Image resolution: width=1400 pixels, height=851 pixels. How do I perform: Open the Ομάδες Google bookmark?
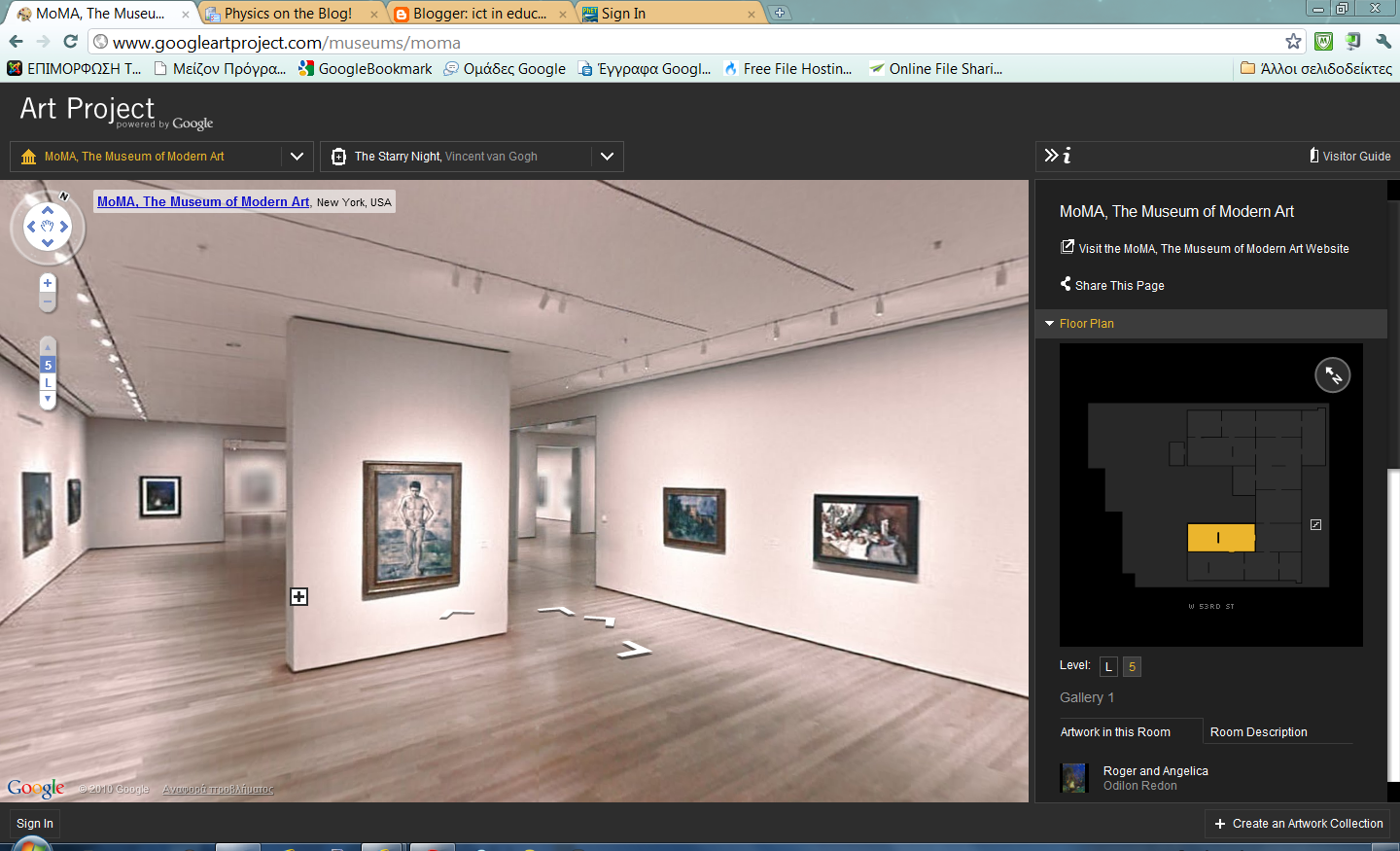pos(505,68)
